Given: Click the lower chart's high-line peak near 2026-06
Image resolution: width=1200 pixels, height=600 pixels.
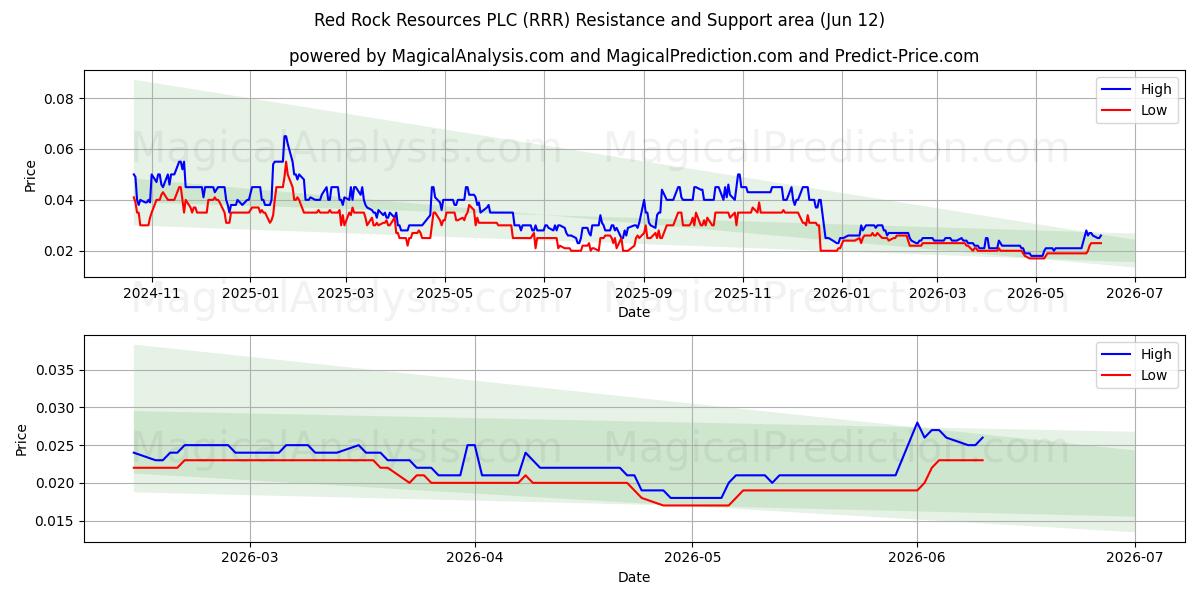Looking at the screenshot, I should 917,423.
